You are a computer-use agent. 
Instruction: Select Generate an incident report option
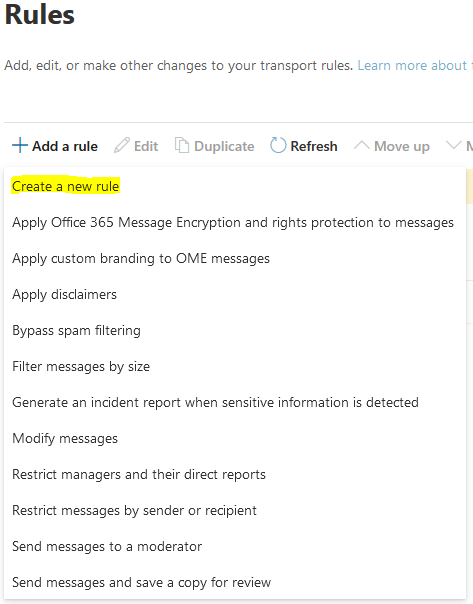[x=215, y=402]
